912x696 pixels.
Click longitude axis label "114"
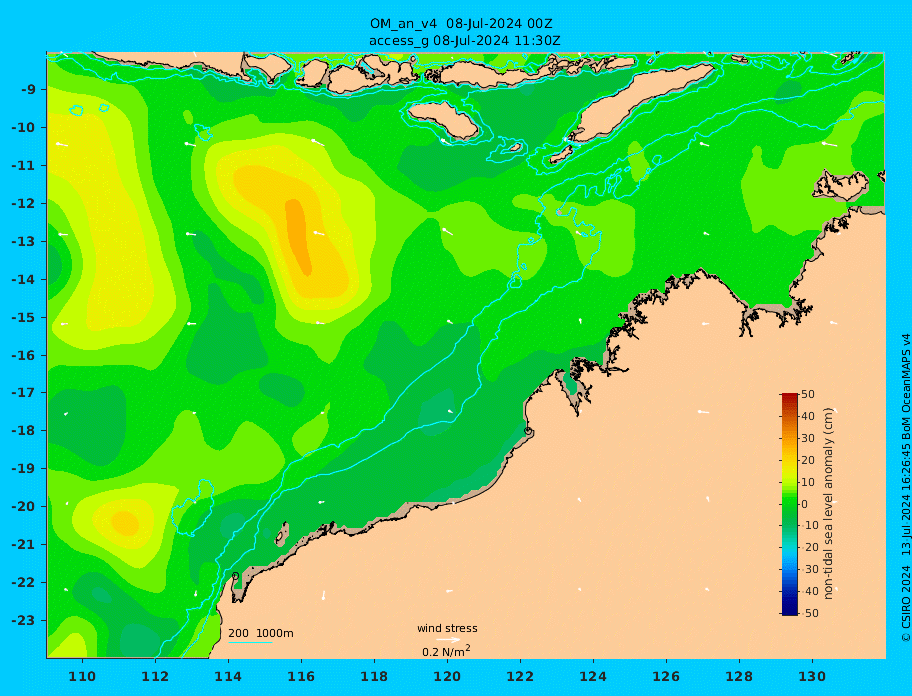click(228, 677)
